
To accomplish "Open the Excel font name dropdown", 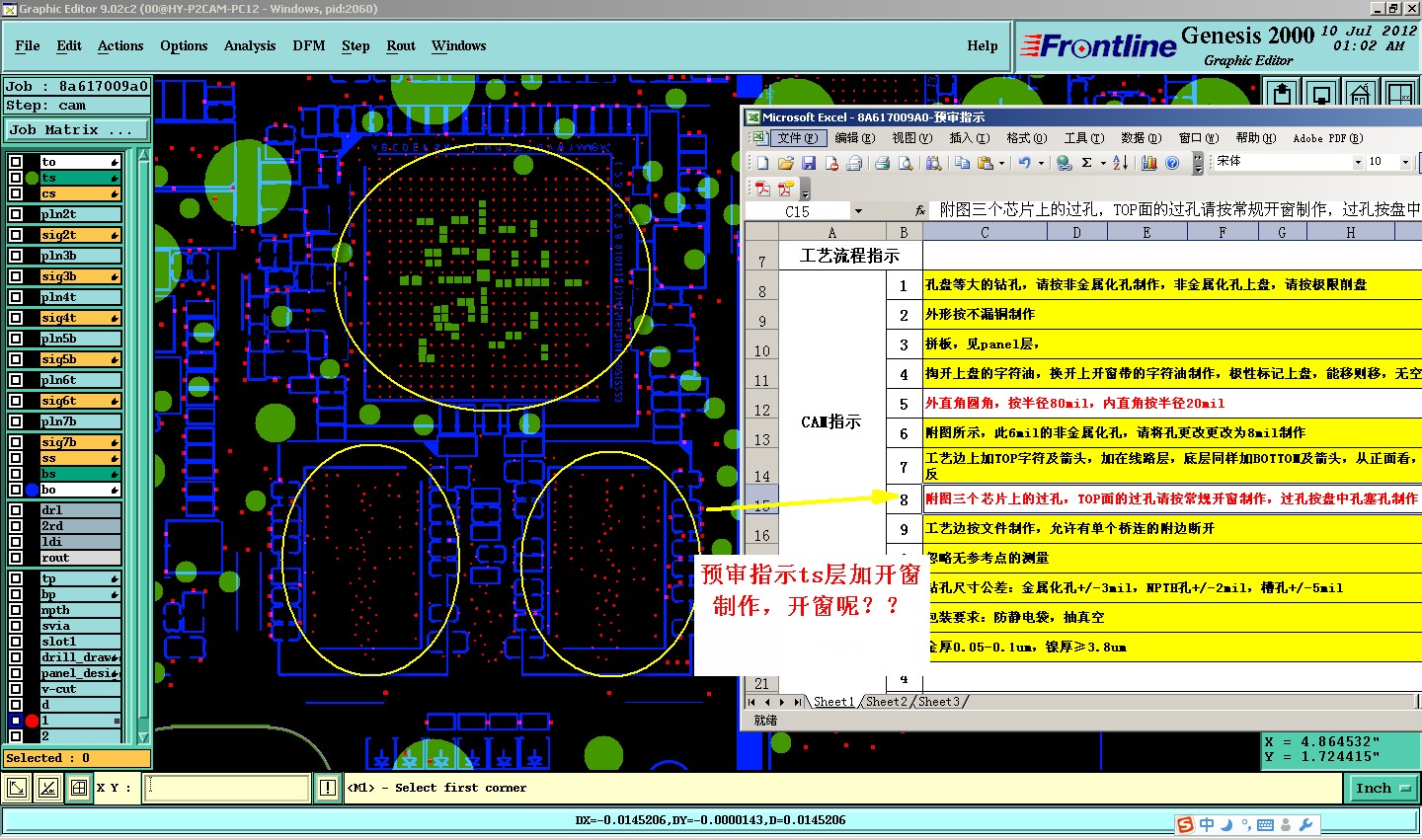I will point(1358,162).
